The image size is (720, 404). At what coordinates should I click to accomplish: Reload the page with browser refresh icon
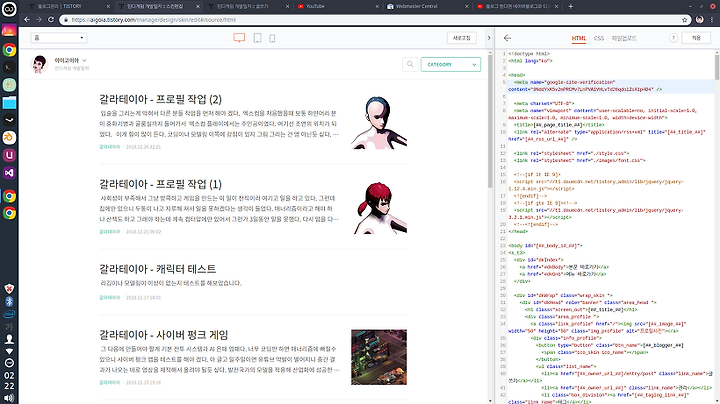(51, 20)
